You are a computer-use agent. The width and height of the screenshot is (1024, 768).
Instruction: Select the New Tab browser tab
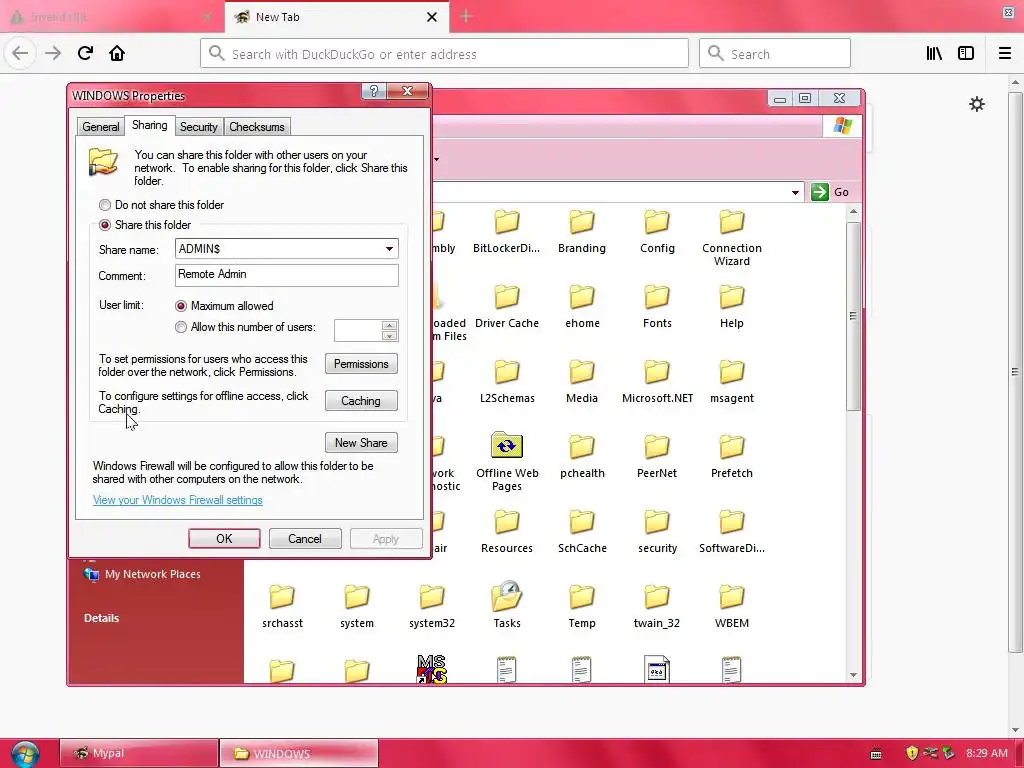327,17
